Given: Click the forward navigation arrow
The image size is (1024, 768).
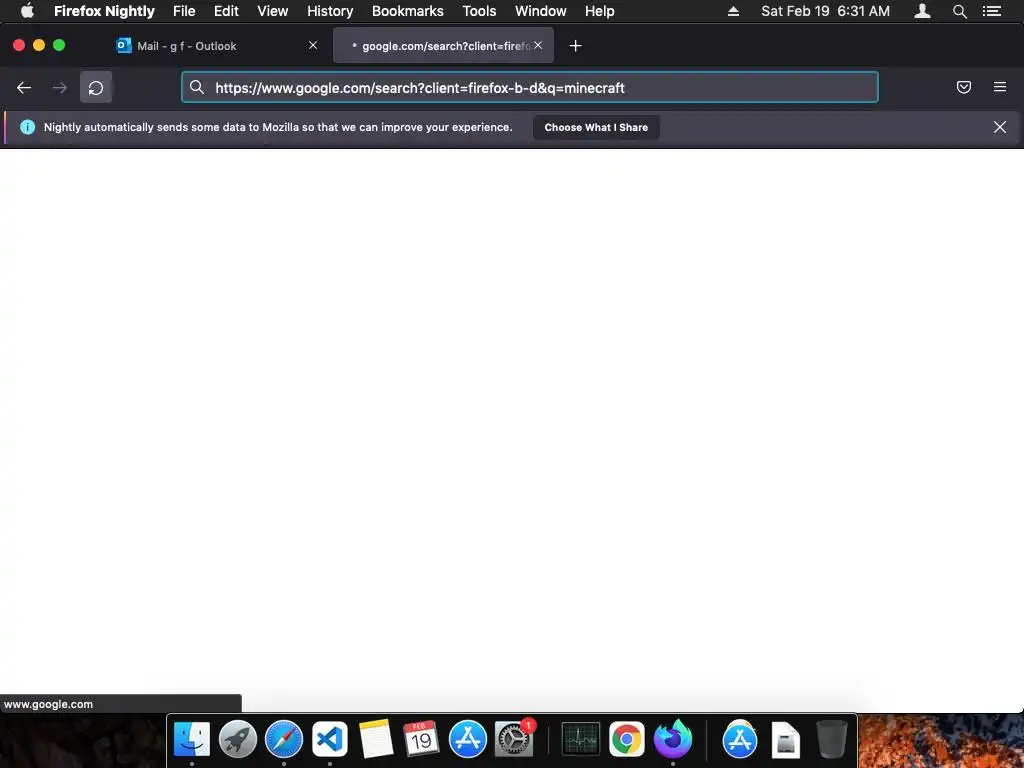Looking at the screenshot, I should pos(59,88).
